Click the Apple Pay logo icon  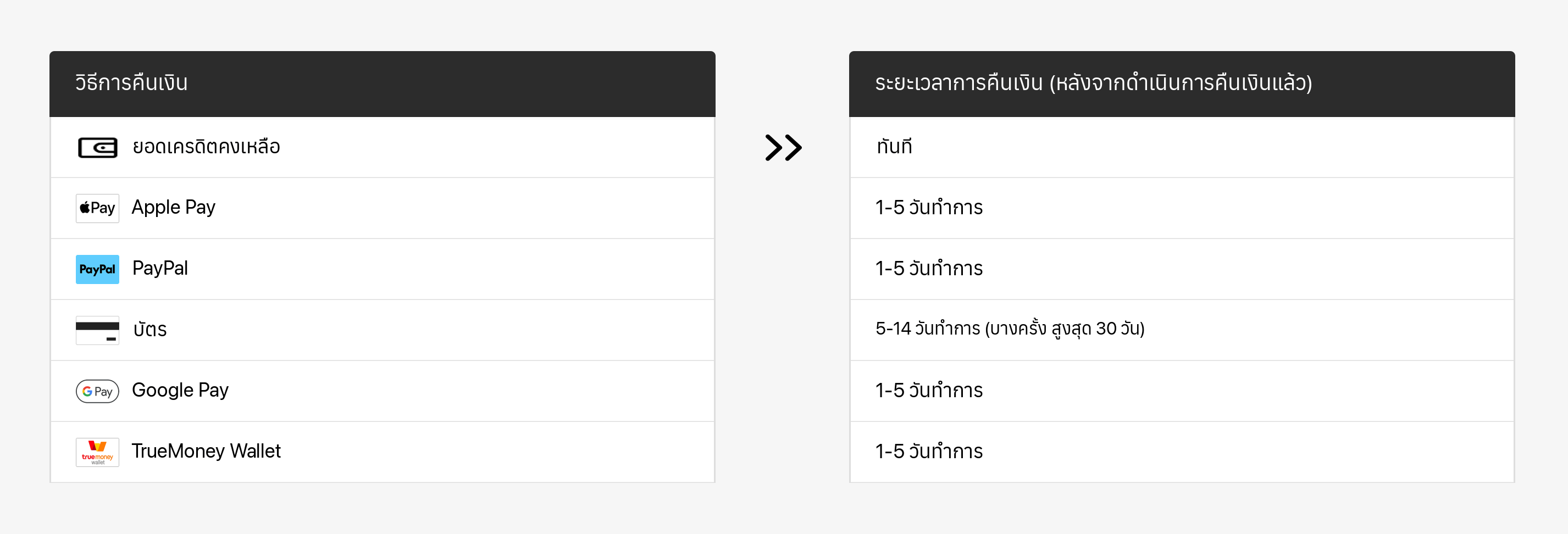[x=97, y=208]
